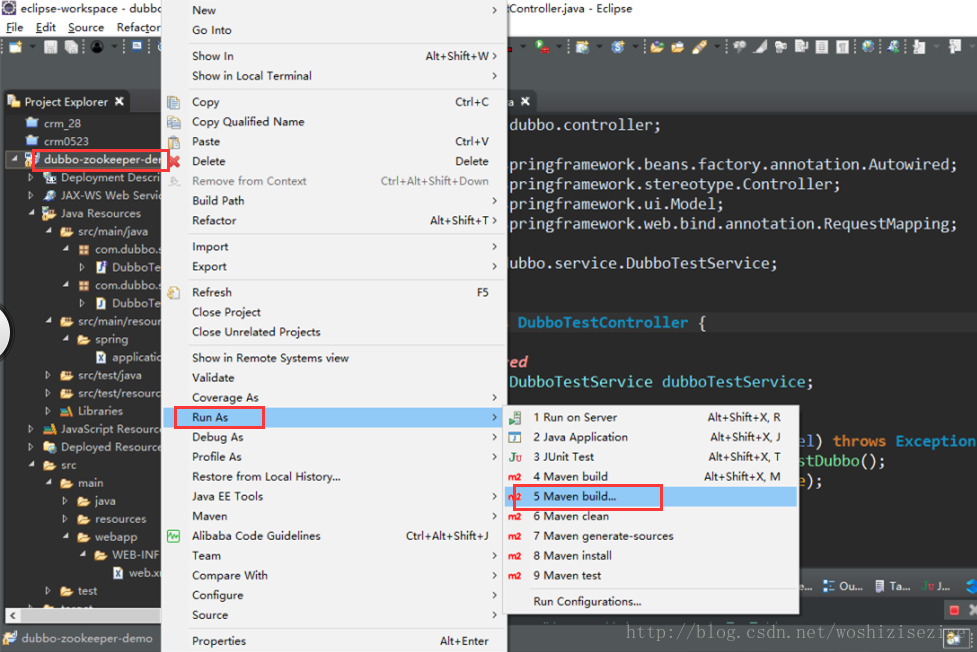Viewport: 977px width, 652px height.
Task: Collapse the dubbo-zookeeper-demo project node
Action: coord(14,159)
